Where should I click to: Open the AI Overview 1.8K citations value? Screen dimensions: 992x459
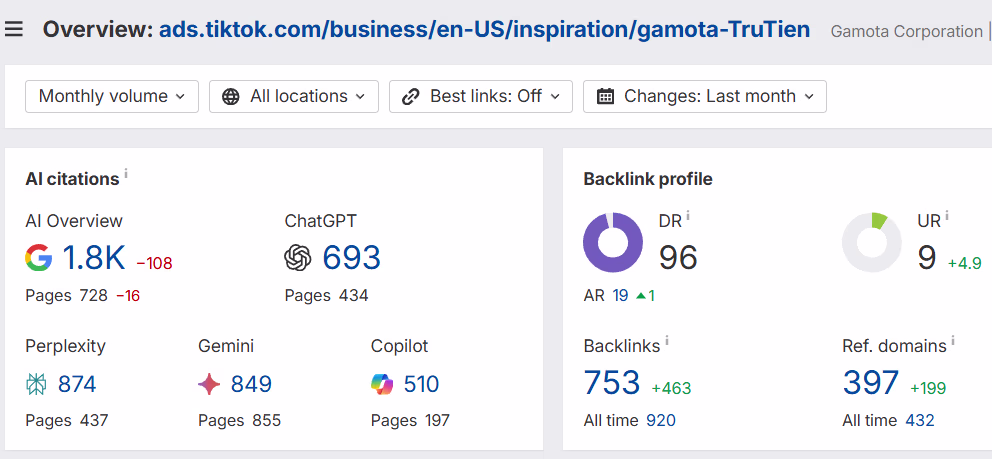click(94, 258)
